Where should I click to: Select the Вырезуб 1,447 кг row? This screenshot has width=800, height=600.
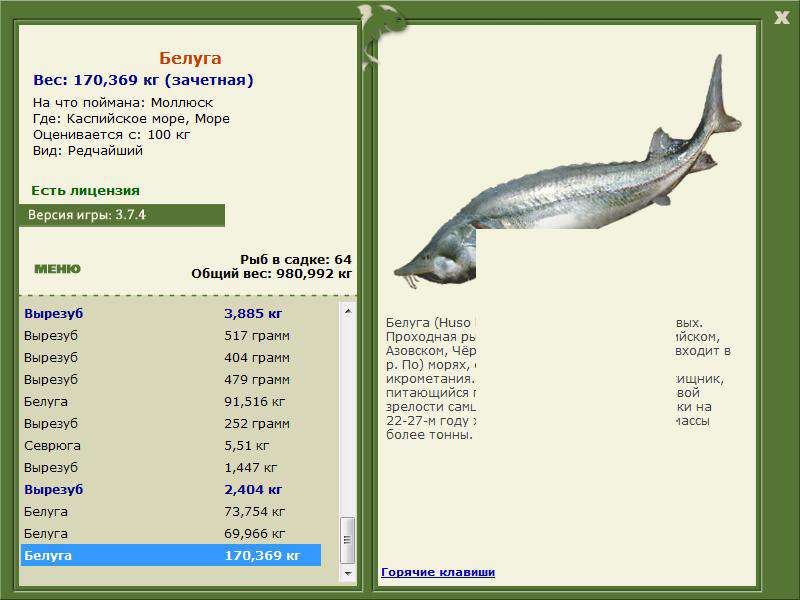coord(171,467)
